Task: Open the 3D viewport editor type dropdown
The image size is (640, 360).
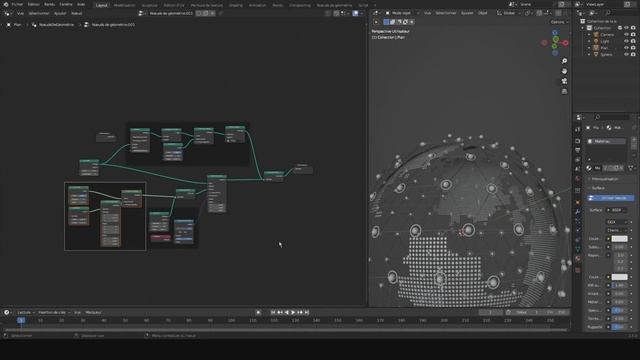Action: click(x=377, y=13)
